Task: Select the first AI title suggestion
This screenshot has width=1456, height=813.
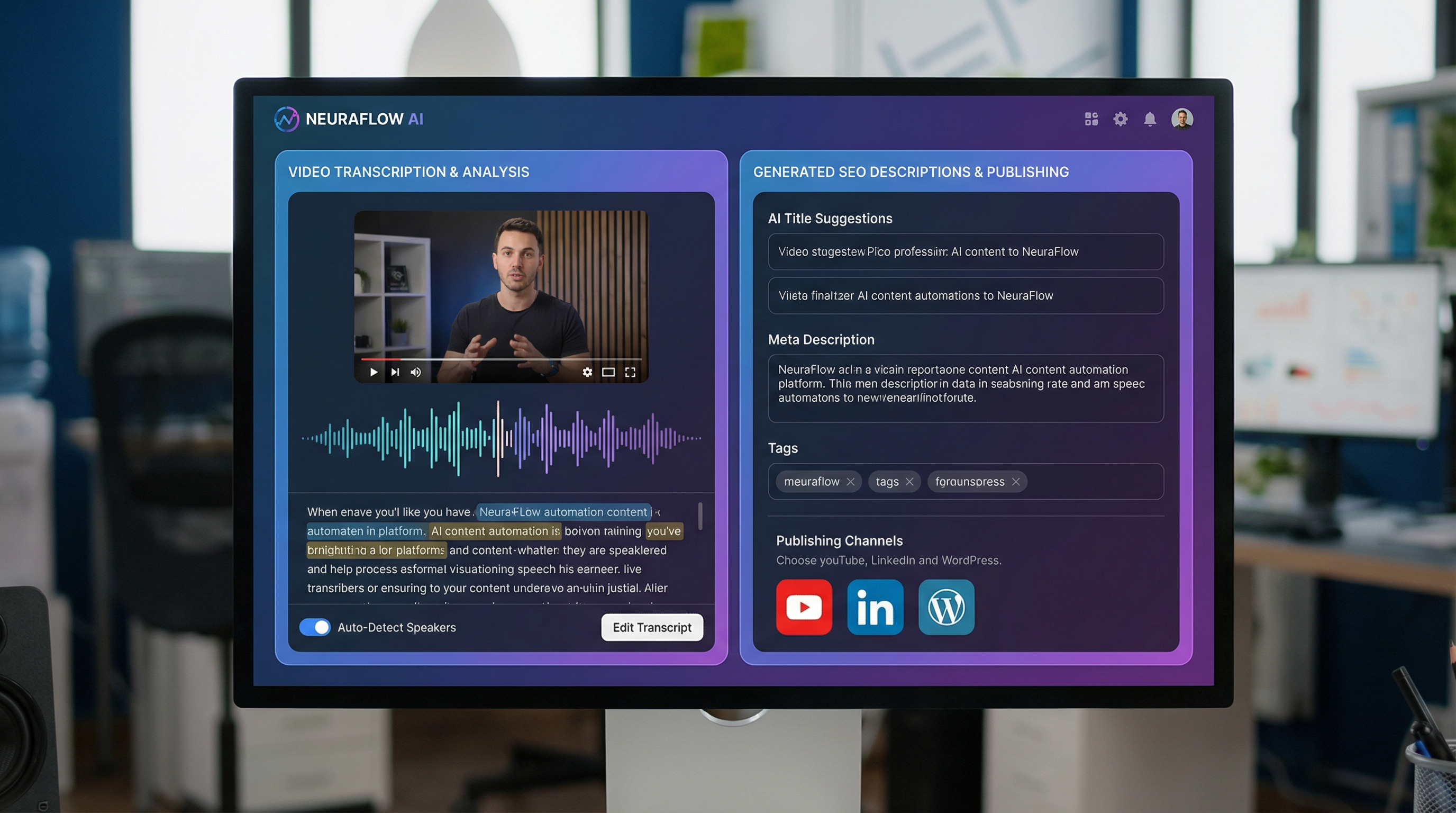Action: click(964, 251)
